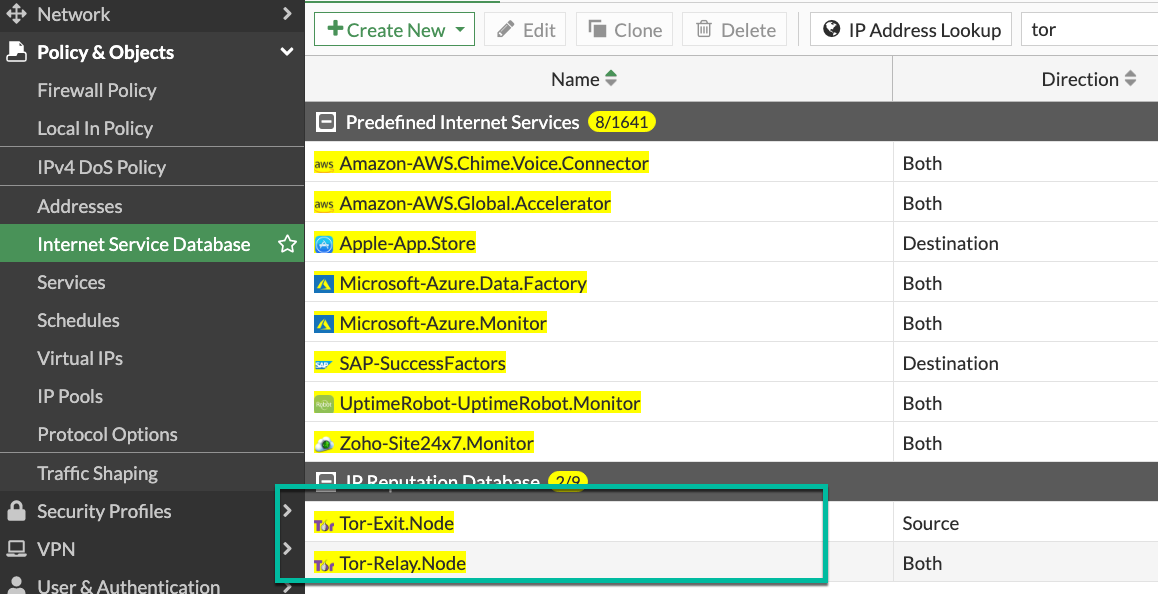Open IP Address Lookup

tap(911, 30)
